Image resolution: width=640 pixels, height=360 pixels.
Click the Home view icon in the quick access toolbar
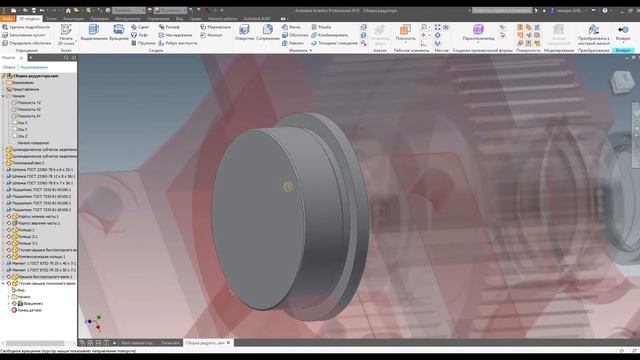pyautogui.click(x=68, y=10)
